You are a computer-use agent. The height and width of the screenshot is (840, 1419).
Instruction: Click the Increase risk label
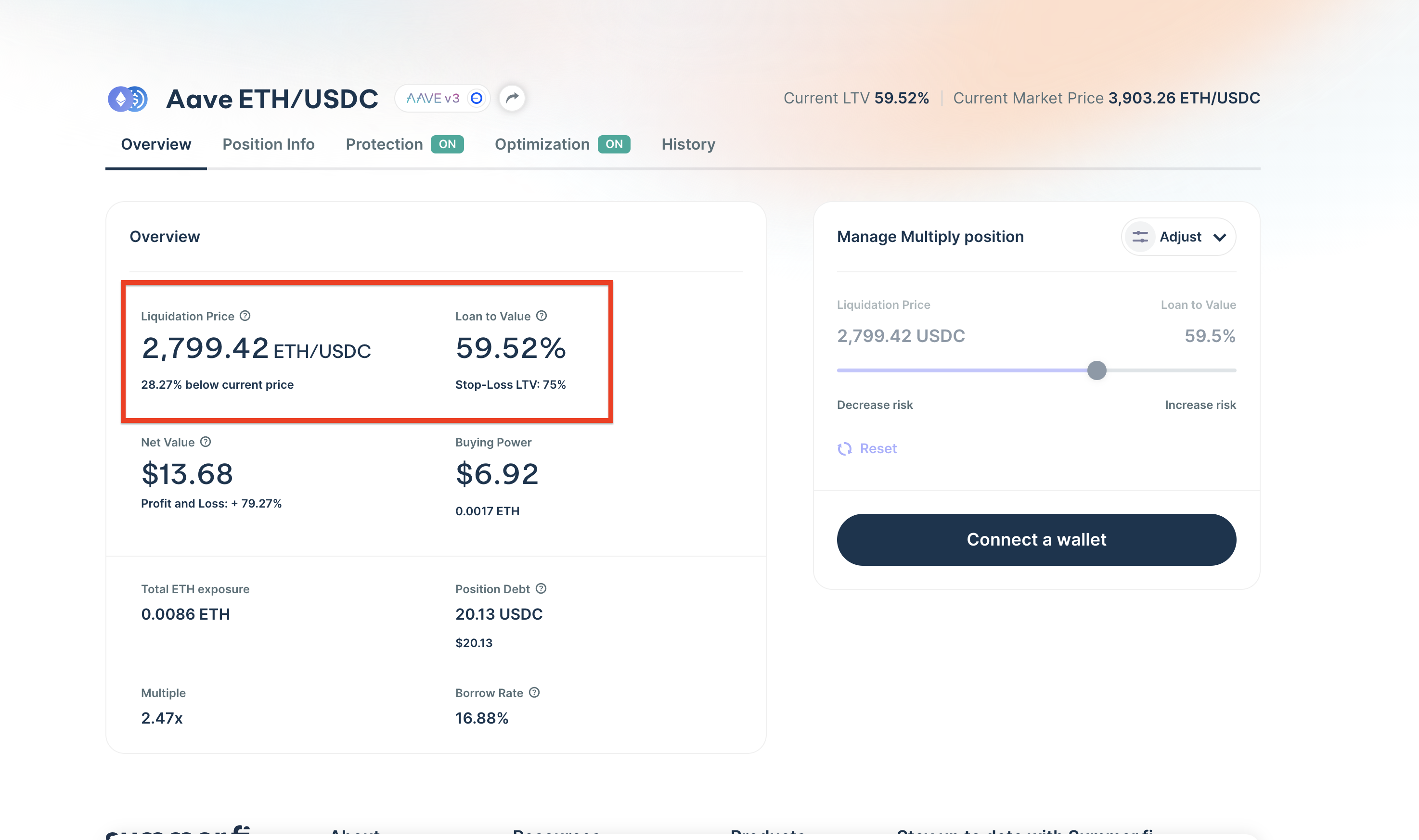[x=1200, y=405]
